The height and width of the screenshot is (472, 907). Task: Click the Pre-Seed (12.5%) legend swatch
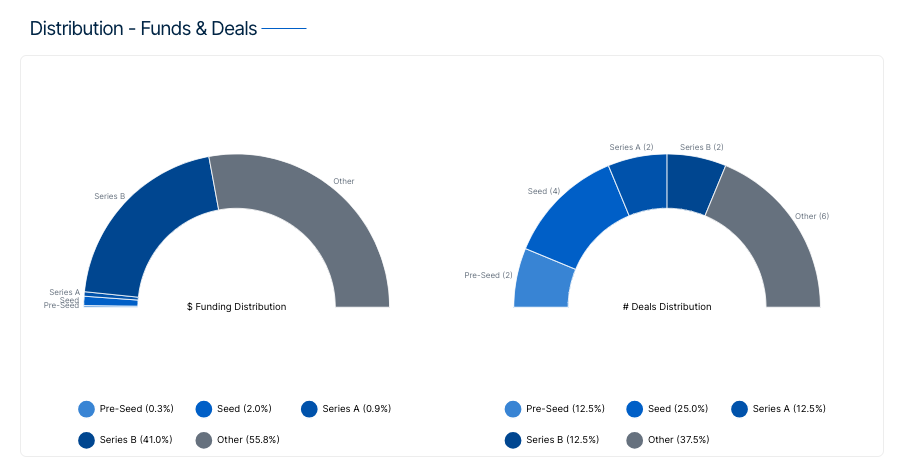coord(513,409)
